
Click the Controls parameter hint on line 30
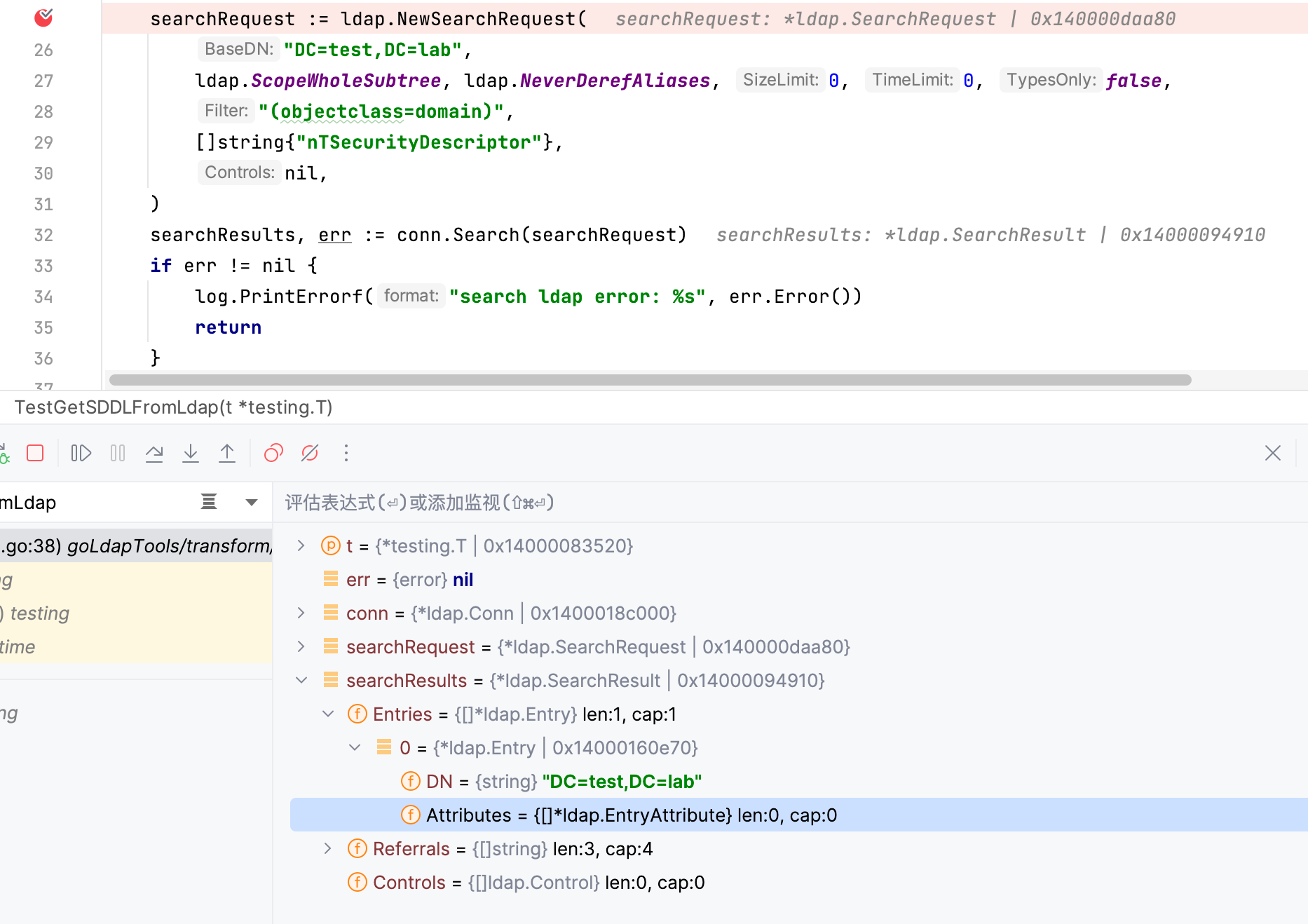[240, 172]
